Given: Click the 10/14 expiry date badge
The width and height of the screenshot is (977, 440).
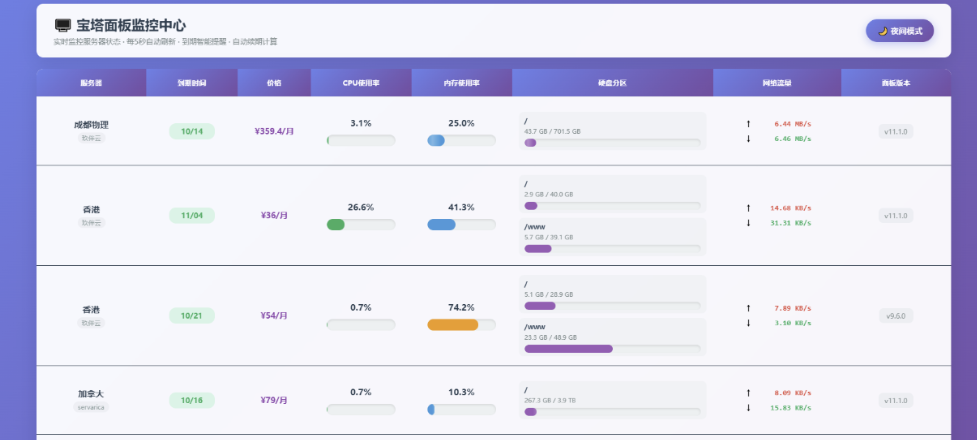Looking at the screenshot, I should coord(192,131).
